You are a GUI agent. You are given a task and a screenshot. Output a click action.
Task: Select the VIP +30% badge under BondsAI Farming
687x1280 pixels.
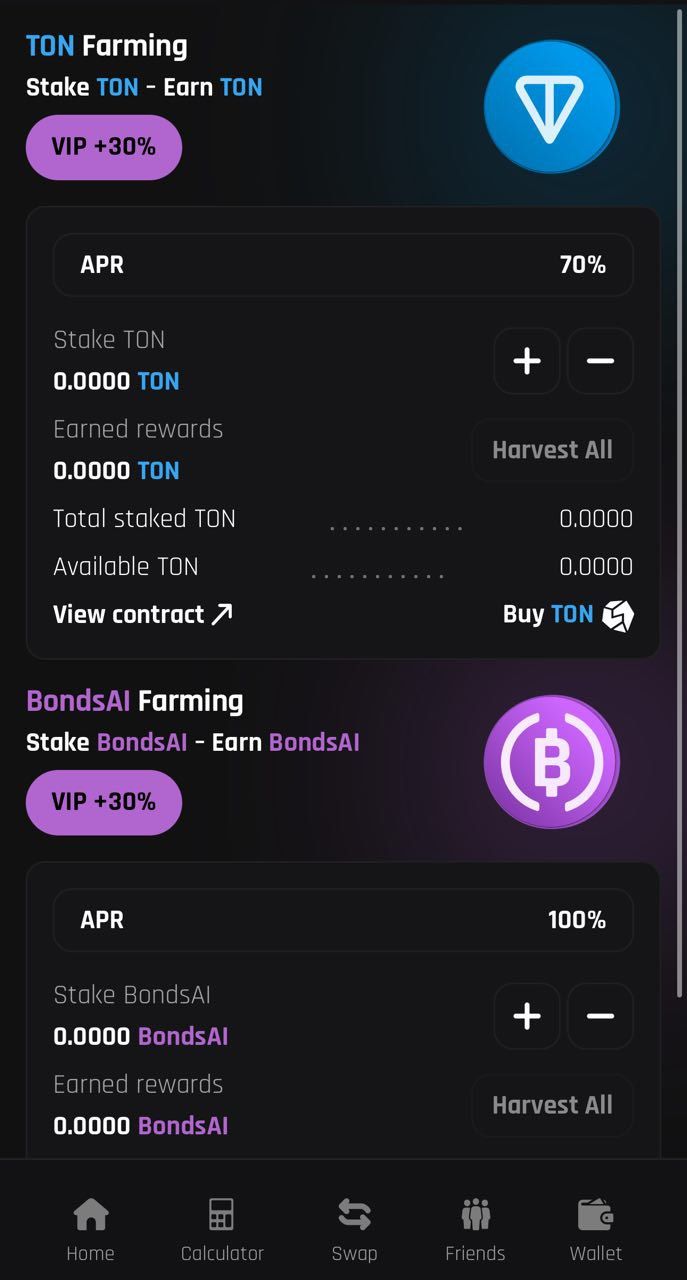coord(103,802)
